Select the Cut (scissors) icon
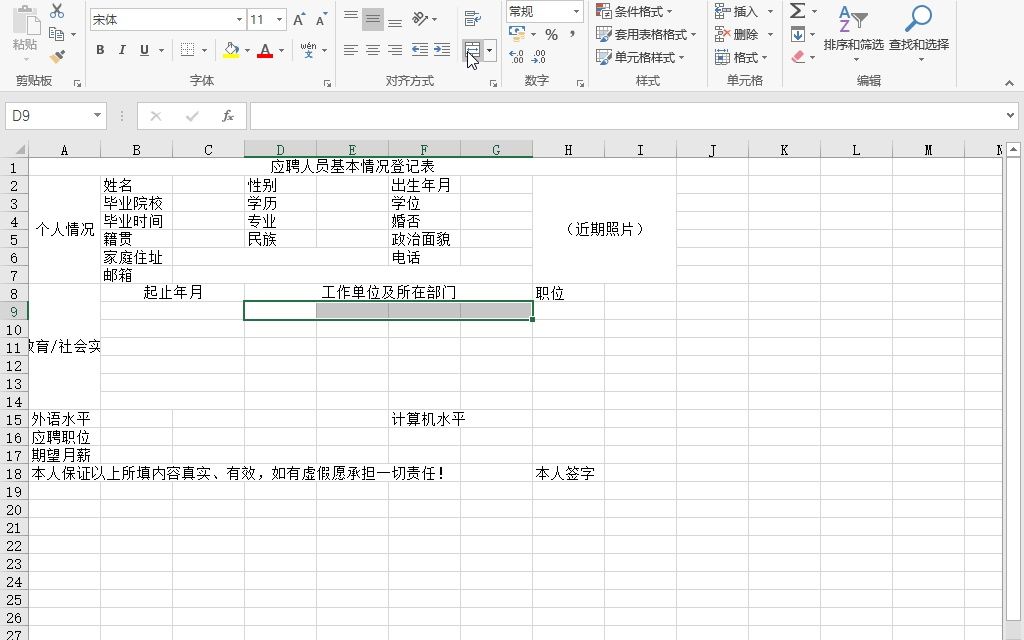1024x640 pixels. point(56,11)
